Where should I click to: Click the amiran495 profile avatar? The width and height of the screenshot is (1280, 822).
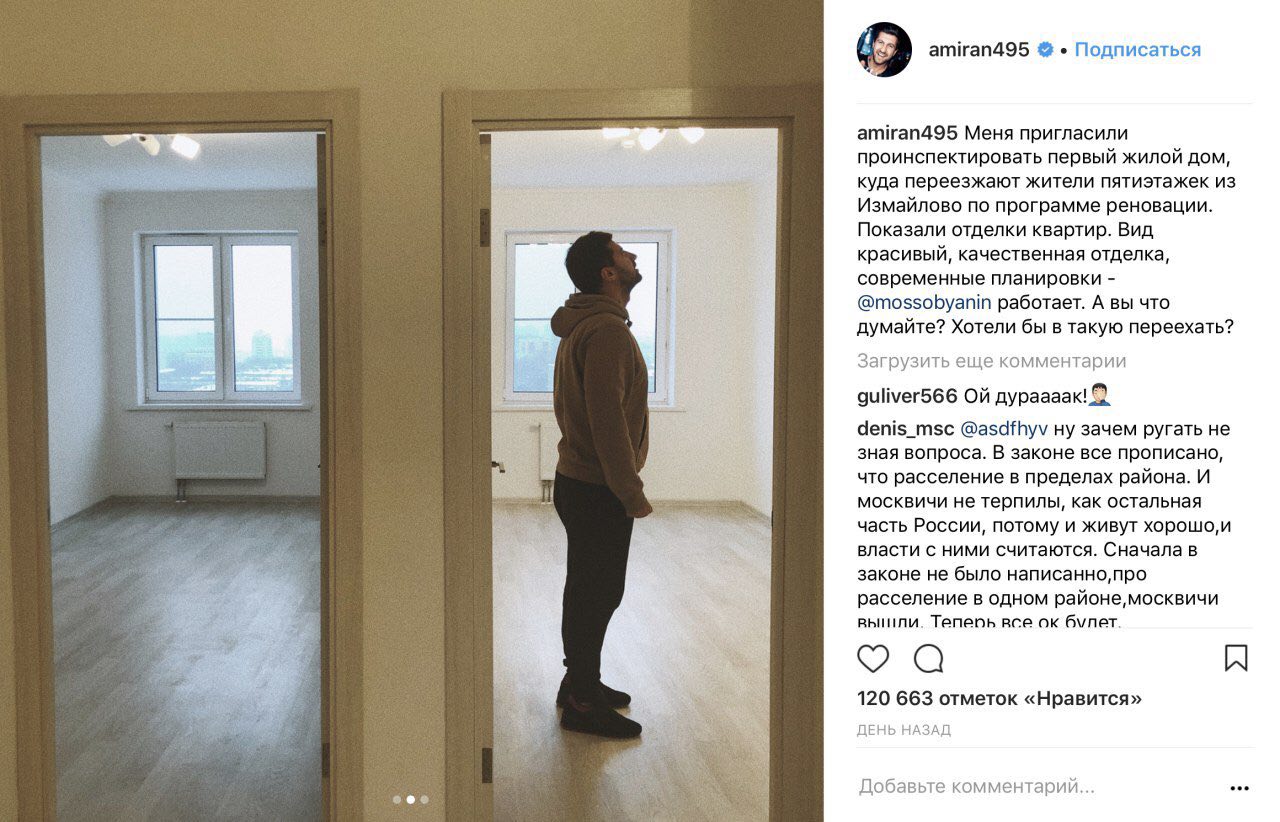click(x=884, y=49)
